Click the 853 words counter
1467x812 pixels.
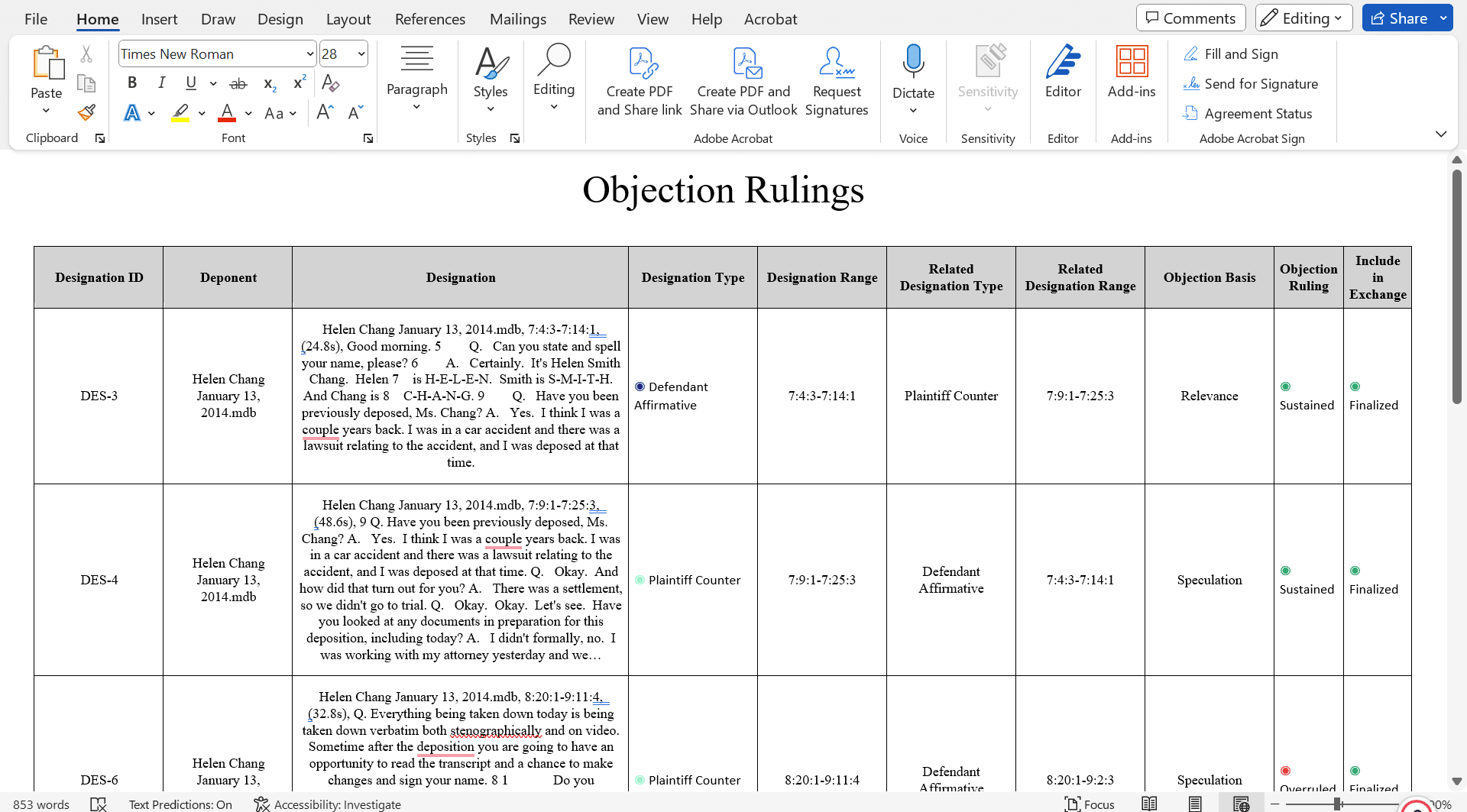tap(41, 804)
